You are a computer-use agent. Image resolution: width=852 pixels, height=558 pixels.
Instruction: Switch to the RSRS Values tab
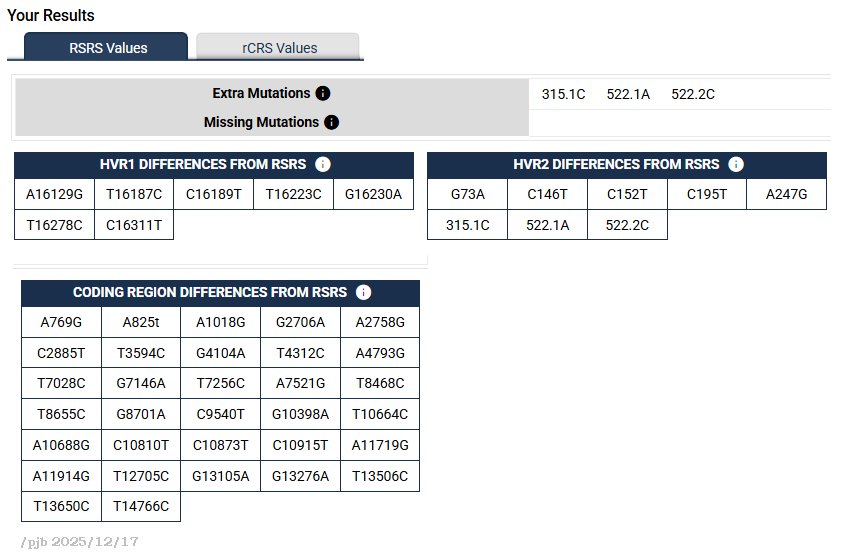107,47
